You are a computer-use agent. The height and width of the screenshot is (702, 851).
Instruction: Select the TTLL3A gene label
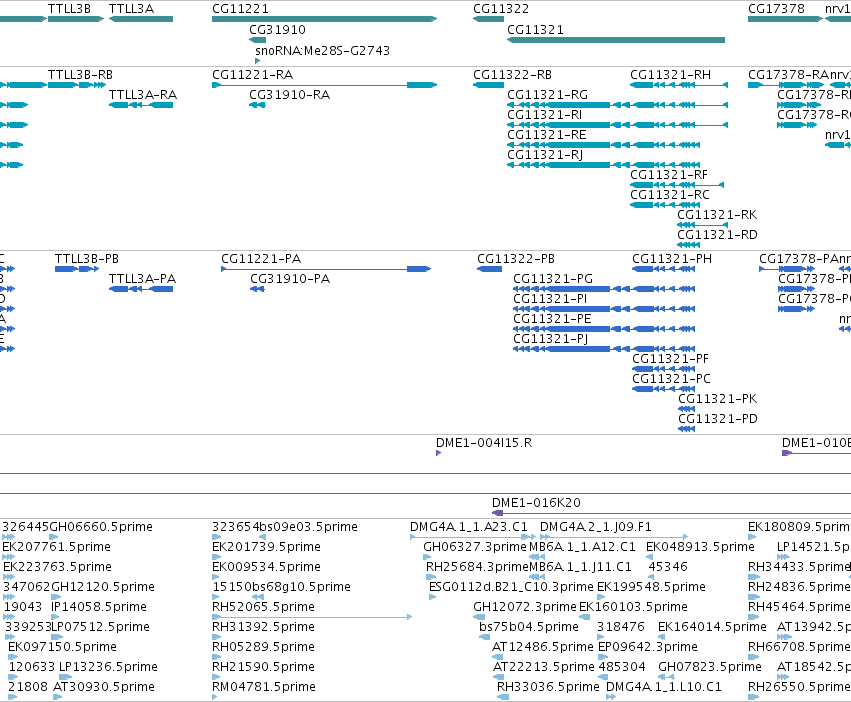[131, 9]
